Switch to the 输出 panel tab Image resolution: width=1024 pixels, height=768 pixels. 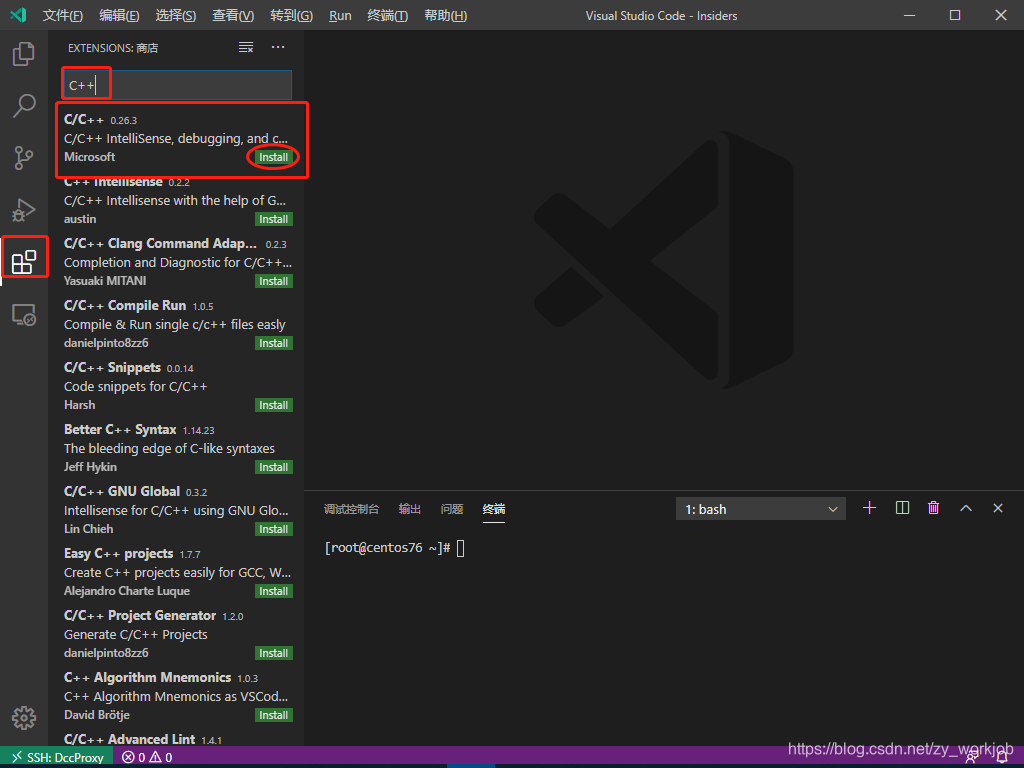(409, 509)
